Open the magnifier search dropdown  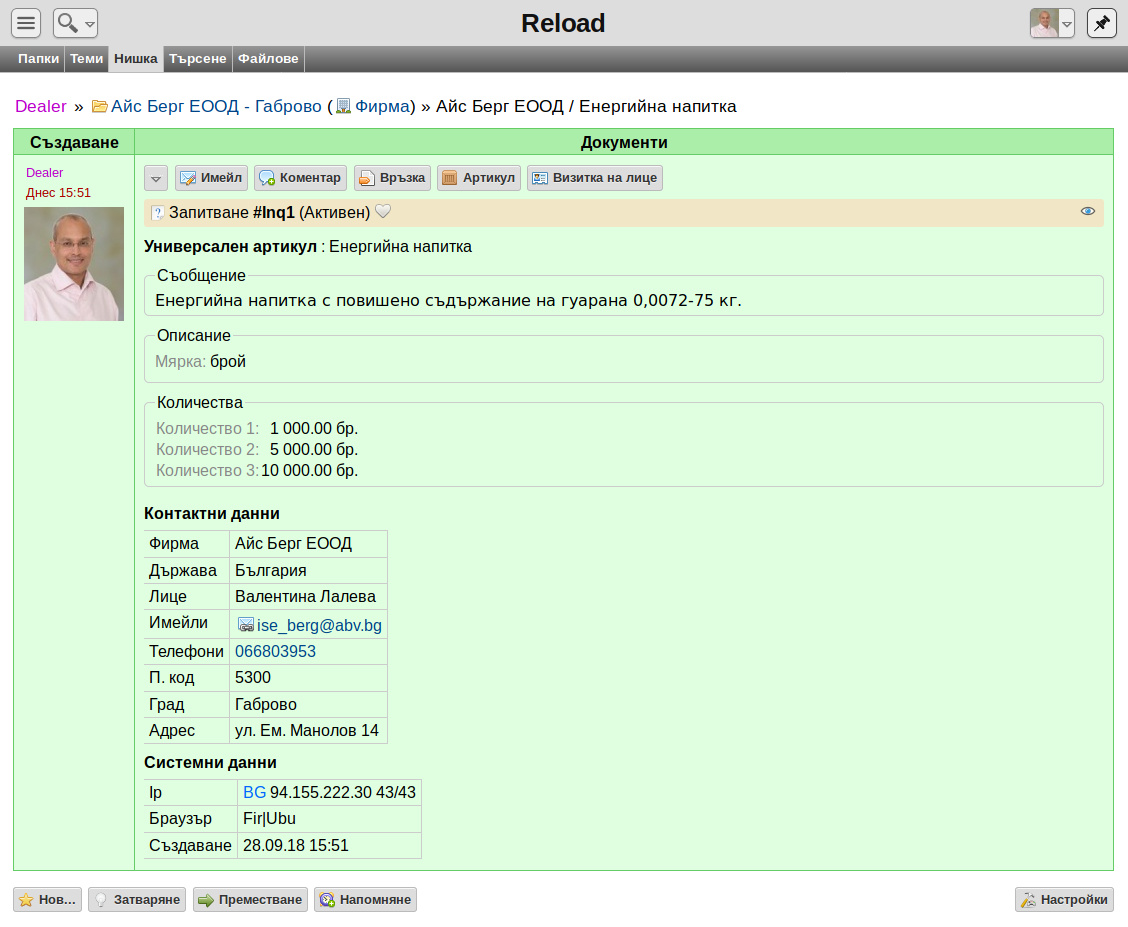75,23
